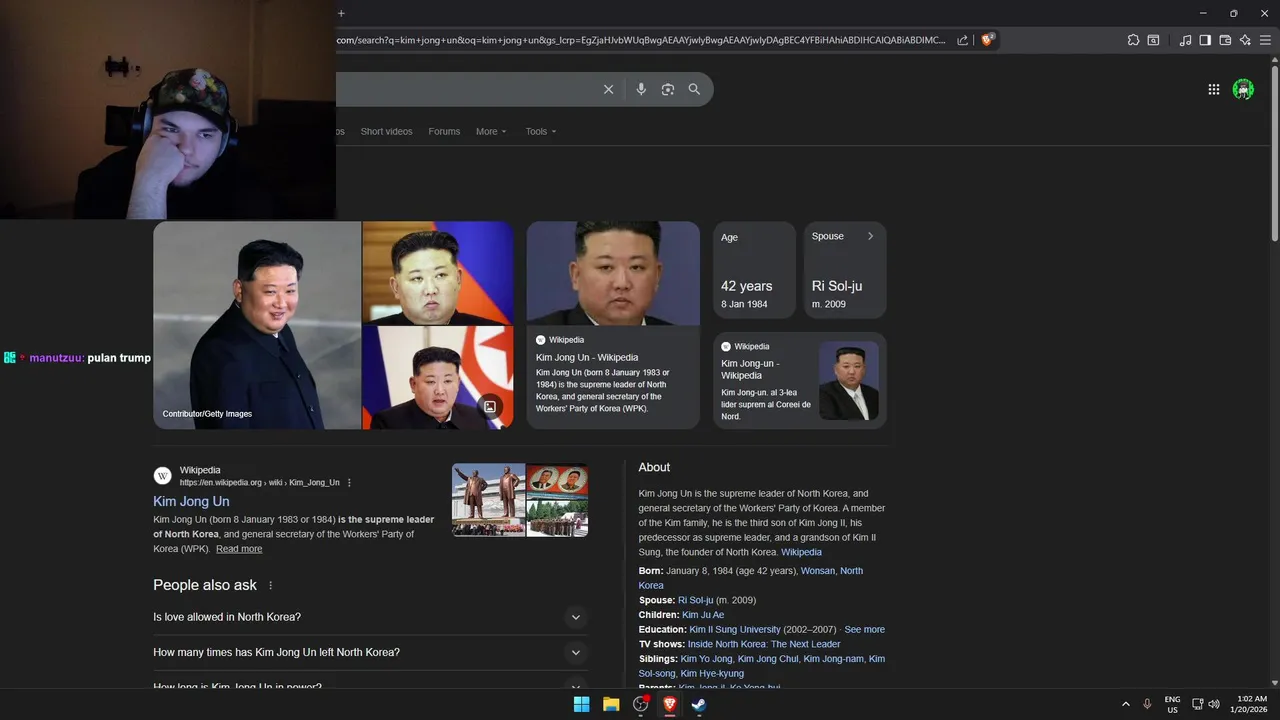
Task: Open a new tab with plus button
Action: pos(341,13)
